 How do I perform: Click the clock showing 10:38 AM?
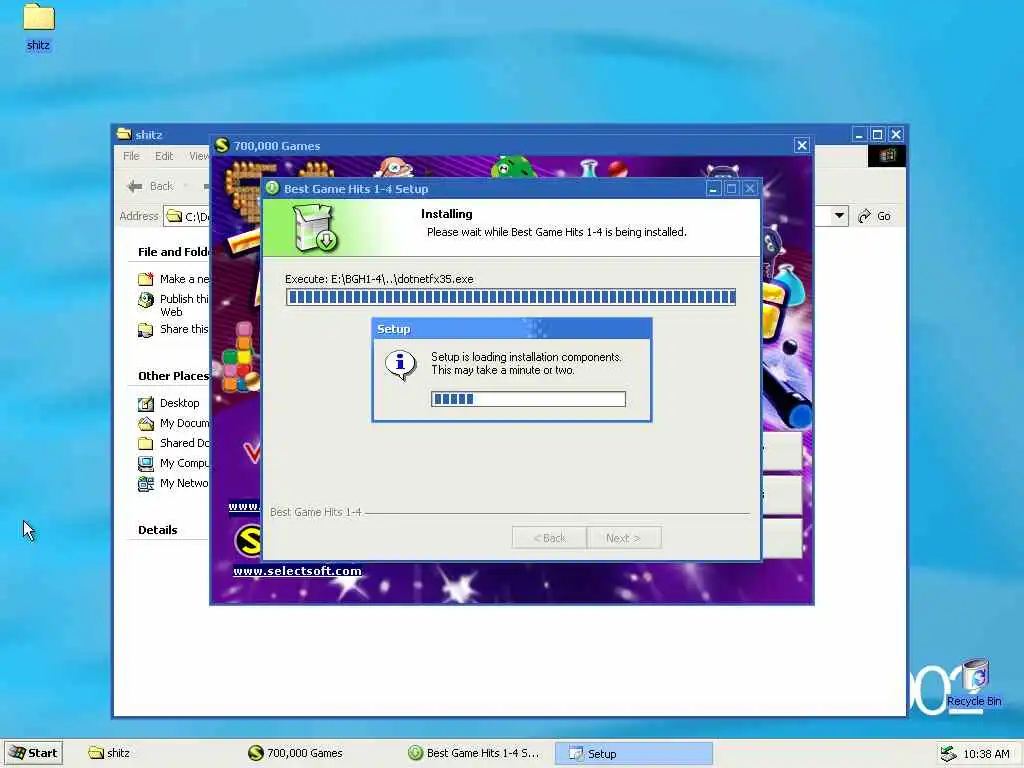[986, 754]
